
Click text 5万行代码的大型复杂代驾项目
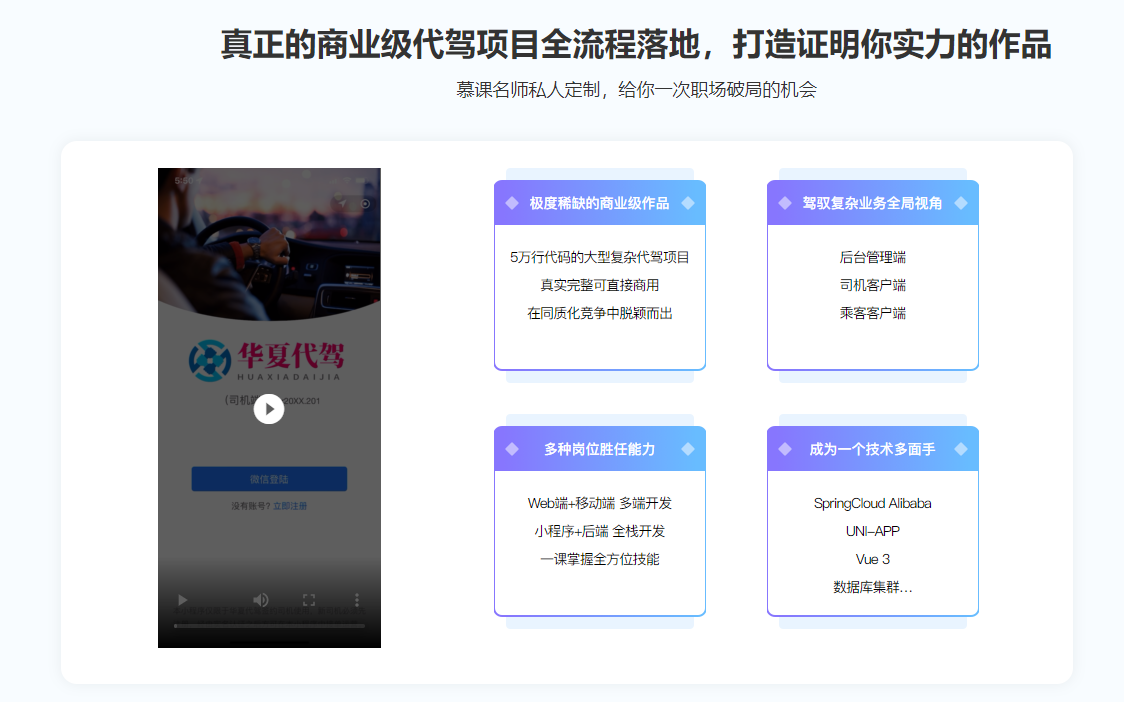pyautogui.click(x=600, y=257)
